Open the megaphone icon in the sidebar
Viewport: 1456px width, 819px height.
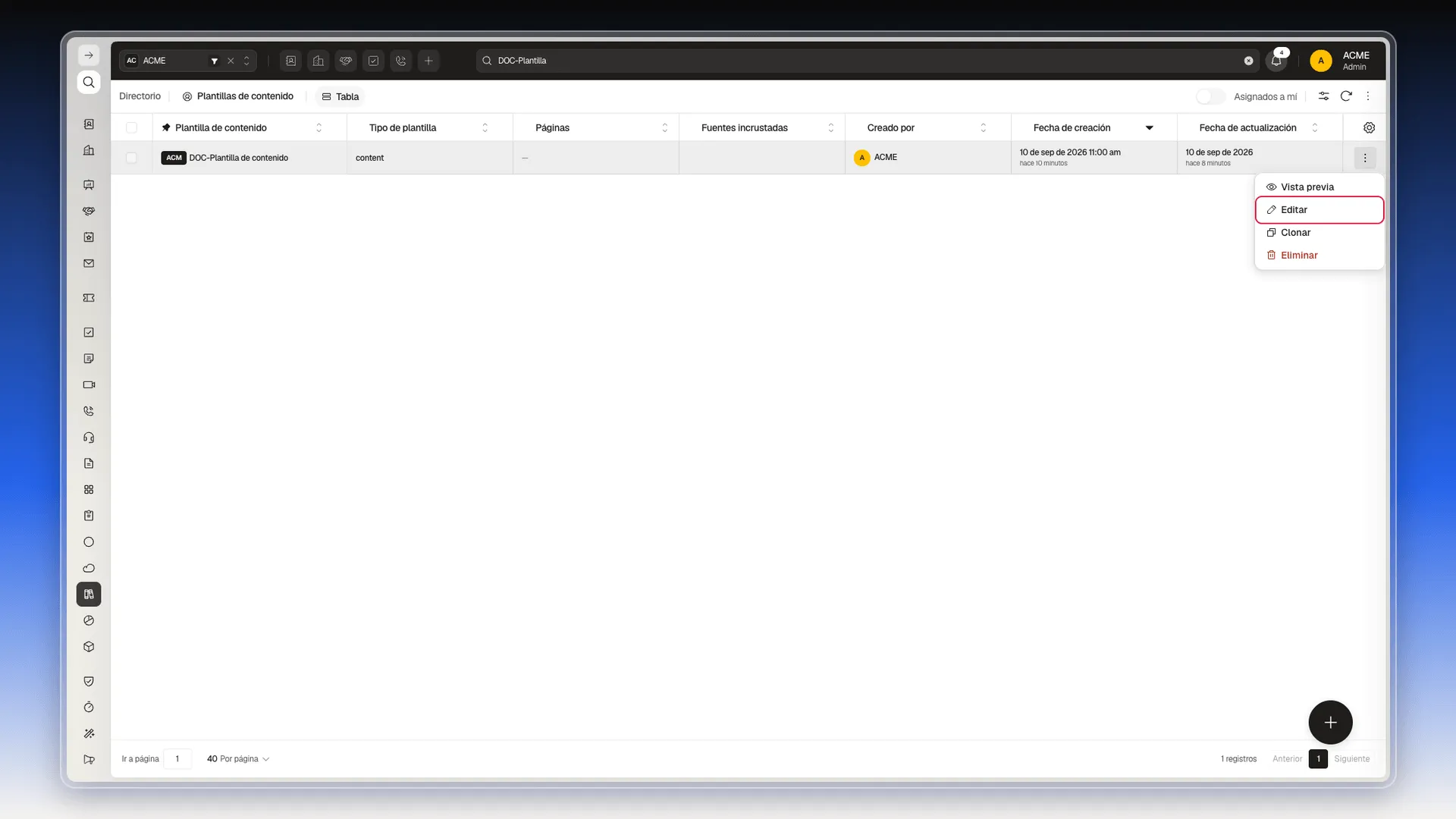[x=89, y=759]
